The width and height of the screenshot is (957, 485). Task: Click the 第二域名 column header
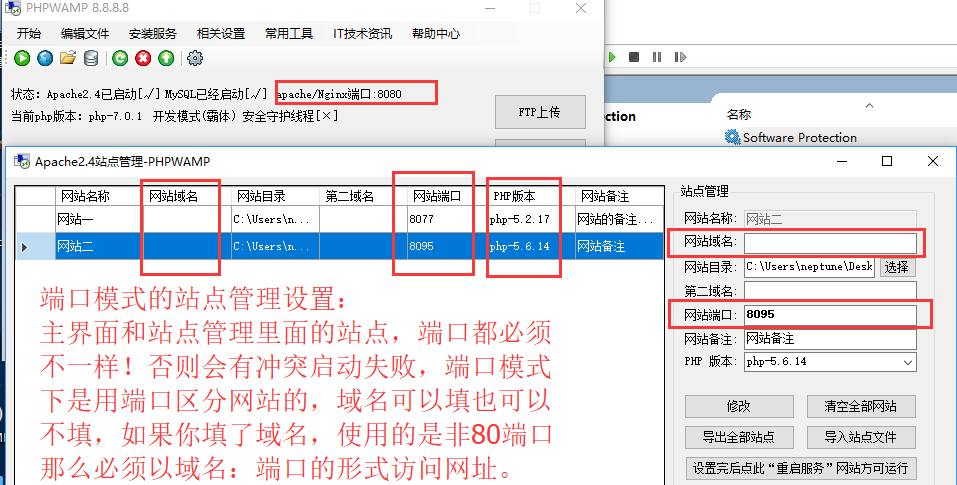coord(363,196)
